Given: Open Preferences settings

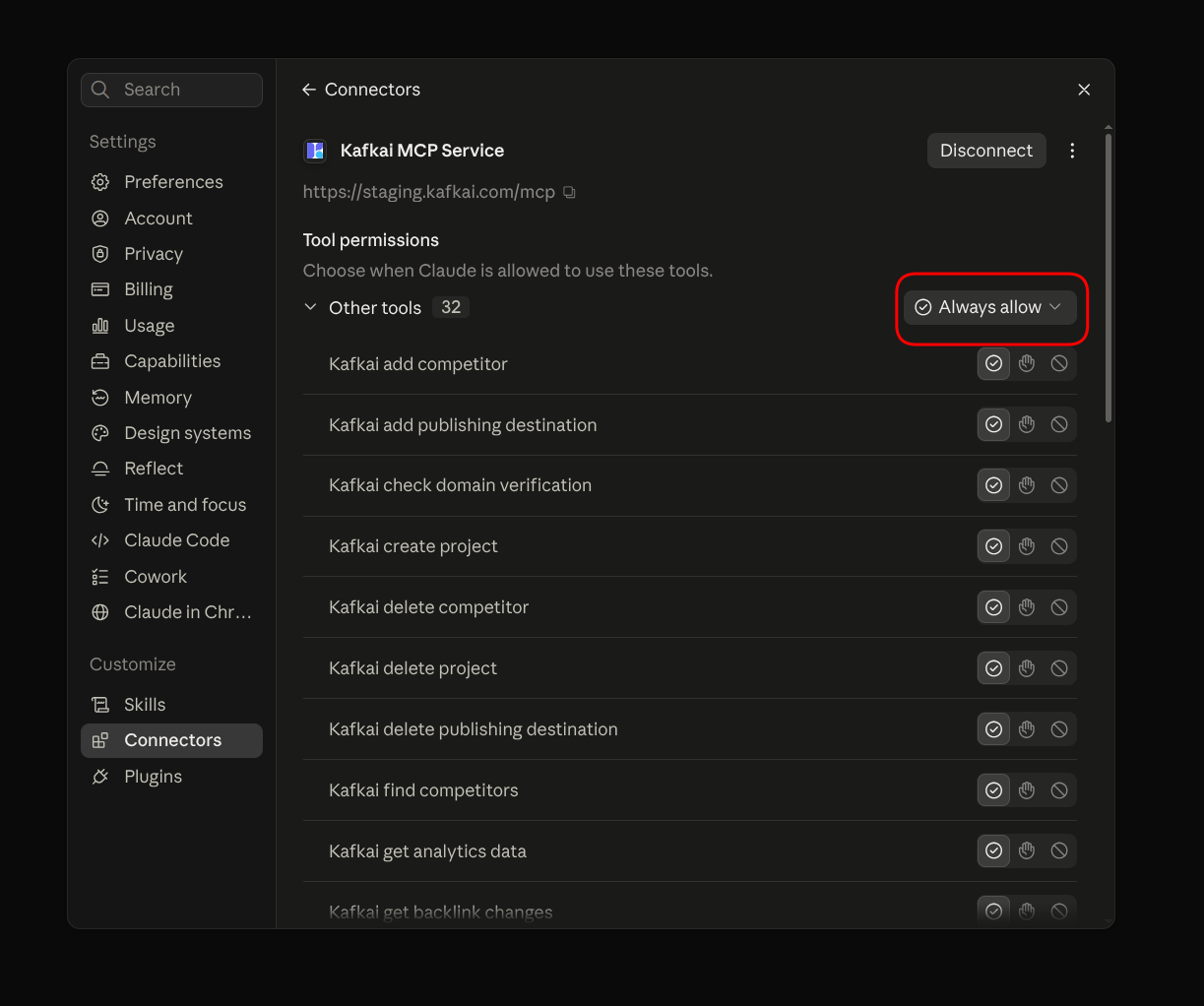Looking at the screenshot, I should 171,182.
